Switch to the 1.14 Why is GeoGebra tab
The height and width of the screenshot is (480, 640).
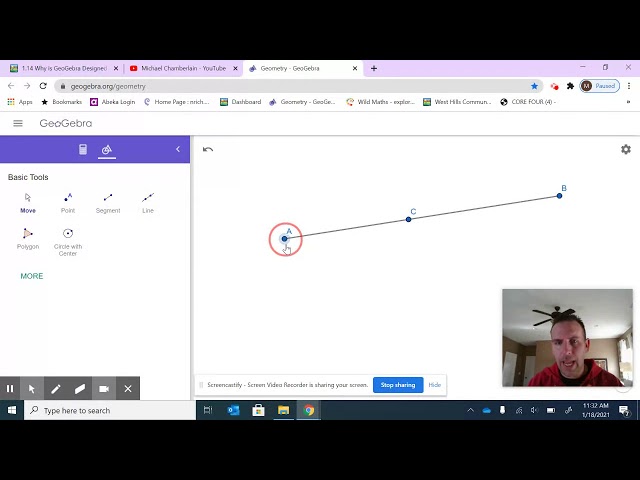(64, 68)
